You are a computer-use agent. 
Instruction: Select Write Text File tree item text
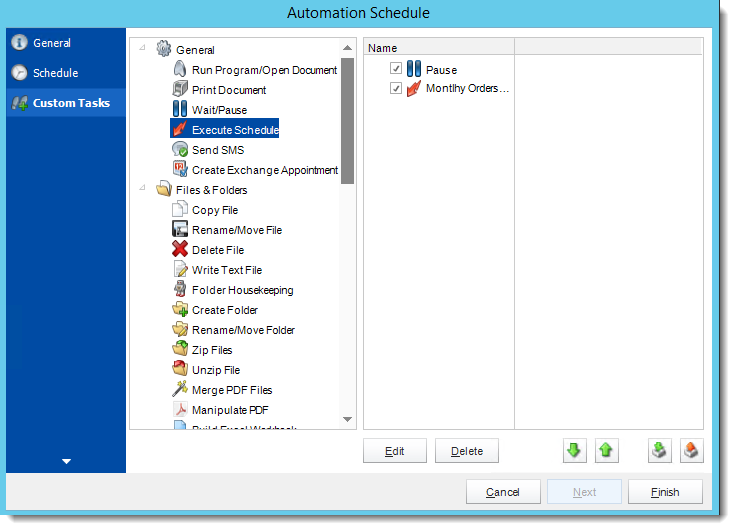pos(227,270)
